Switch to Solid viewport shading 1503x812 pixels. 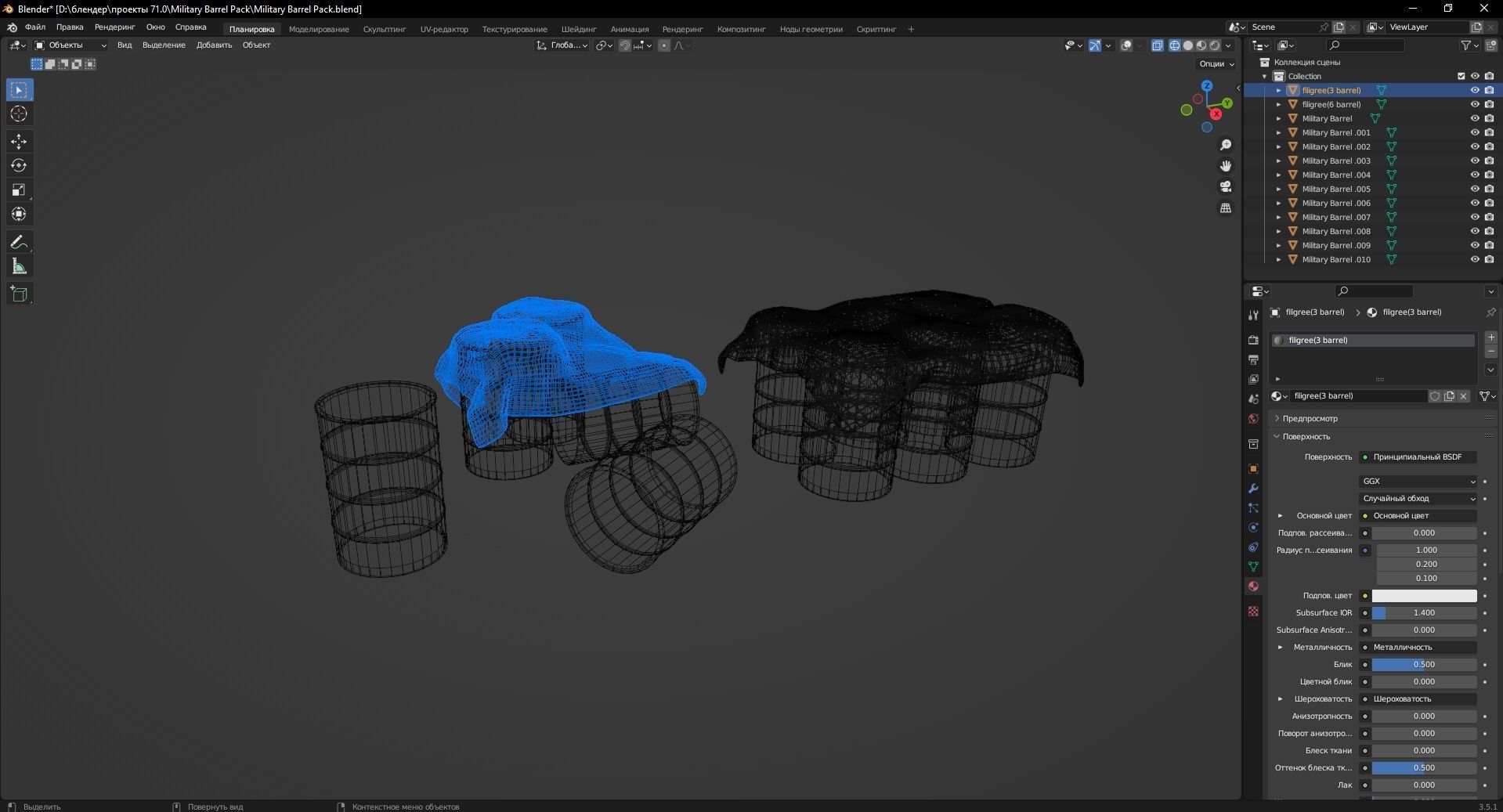tap(1188, 45)
